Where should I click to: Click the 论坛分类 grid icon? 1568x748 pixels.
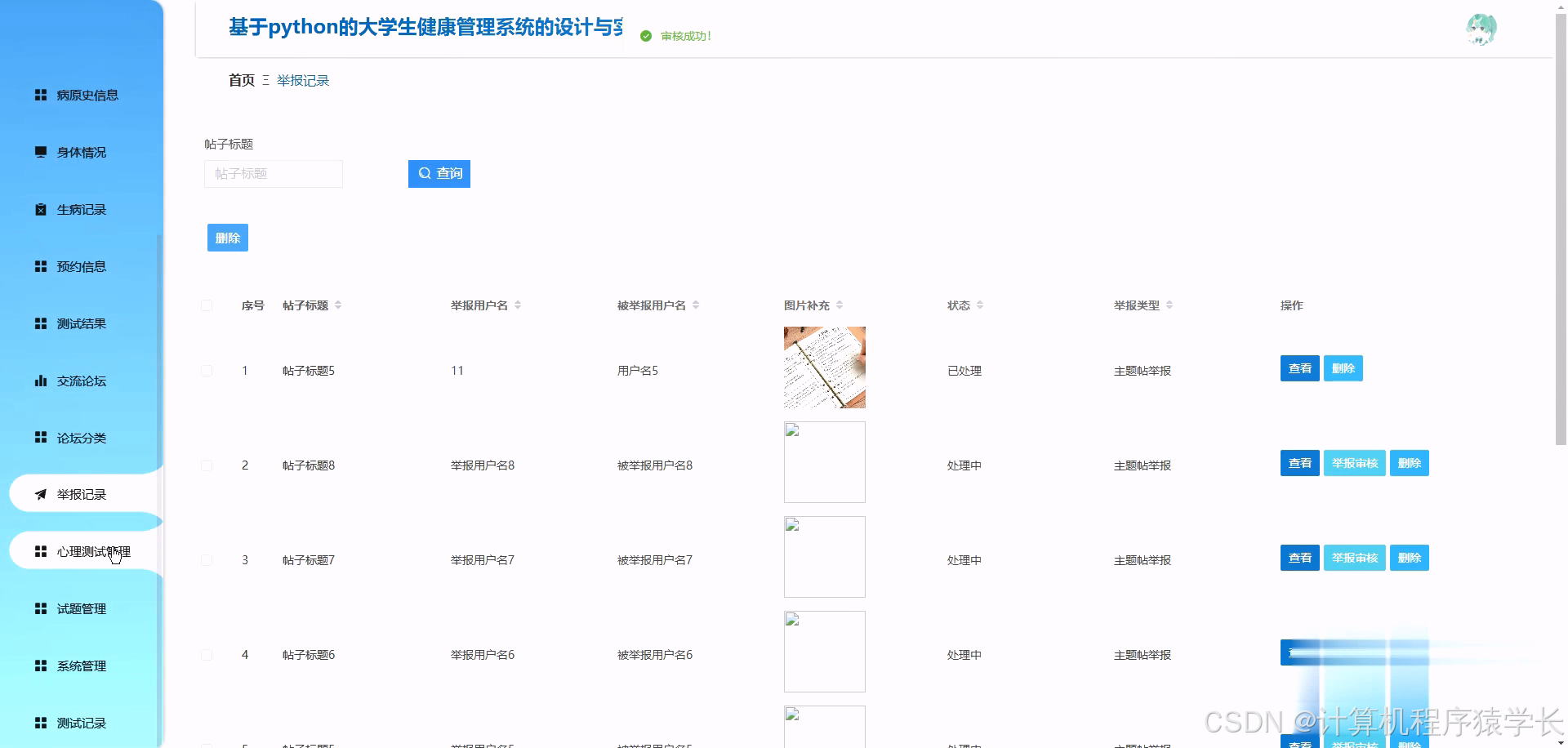41,438
